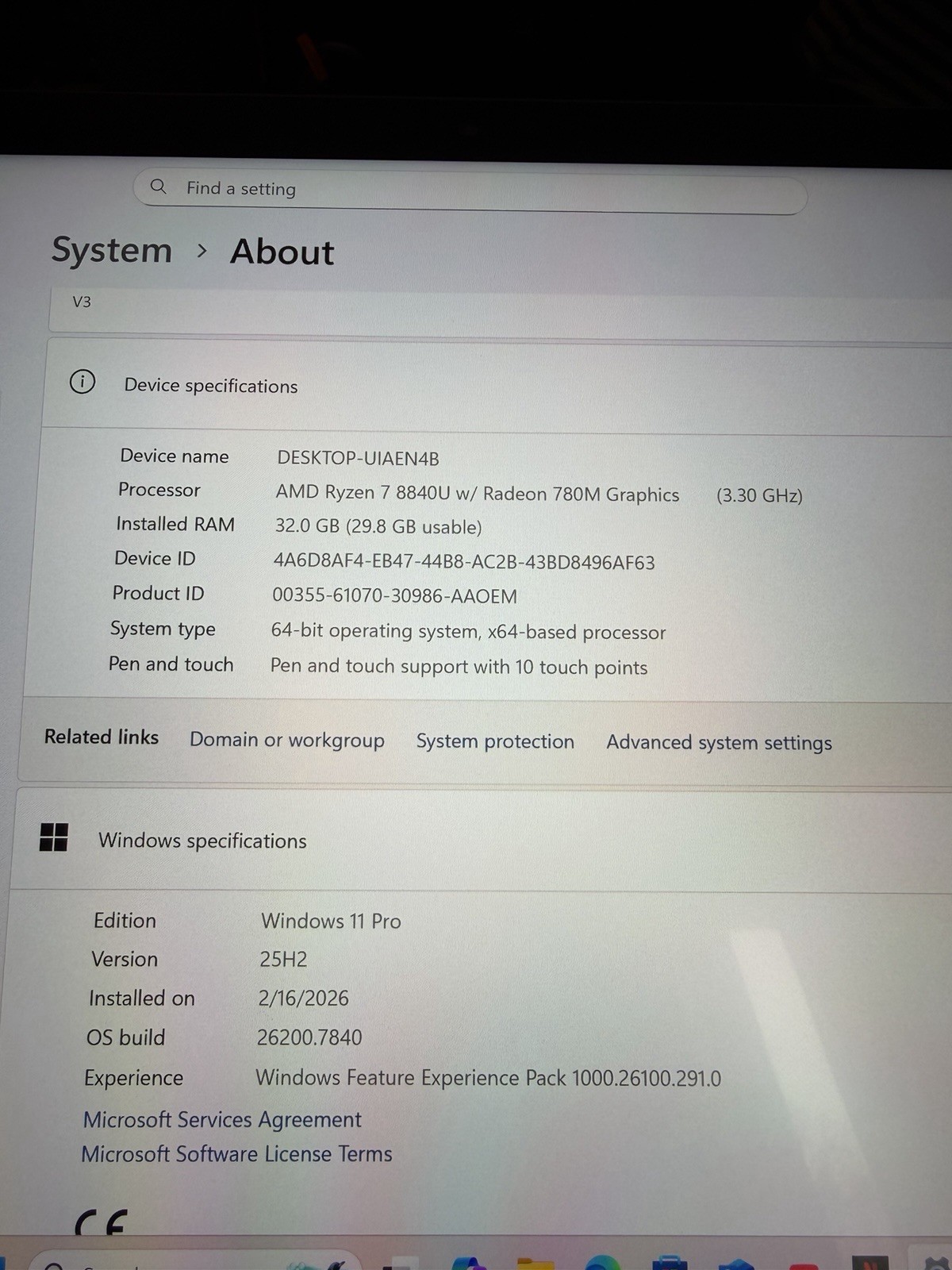This screenshot has width=952, height=1270.
Task: Click the Windows 11 Pro edition value
Action: 331,921
